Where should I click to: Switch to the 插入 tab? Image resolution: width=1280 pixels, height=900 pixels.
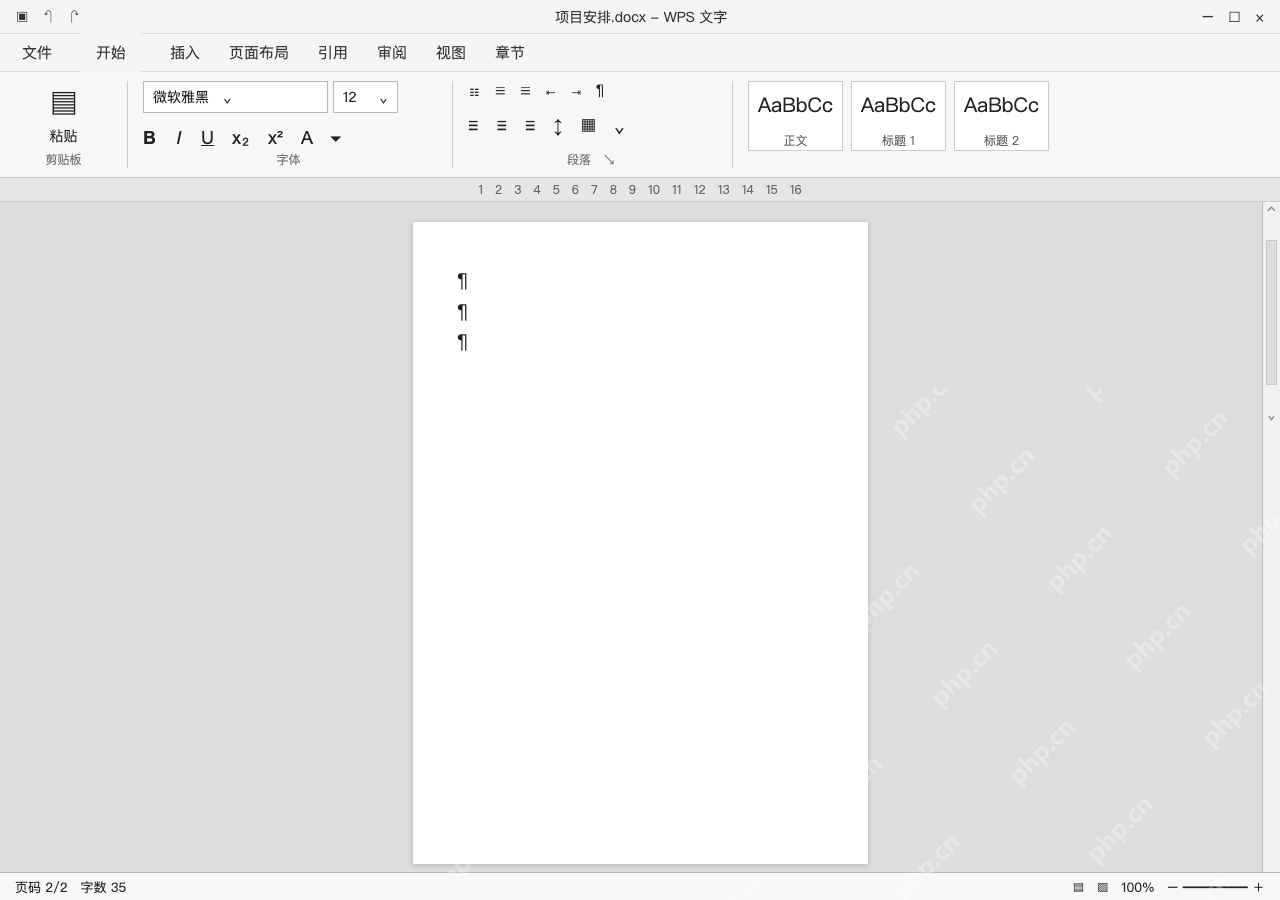[x=185, y=53]
